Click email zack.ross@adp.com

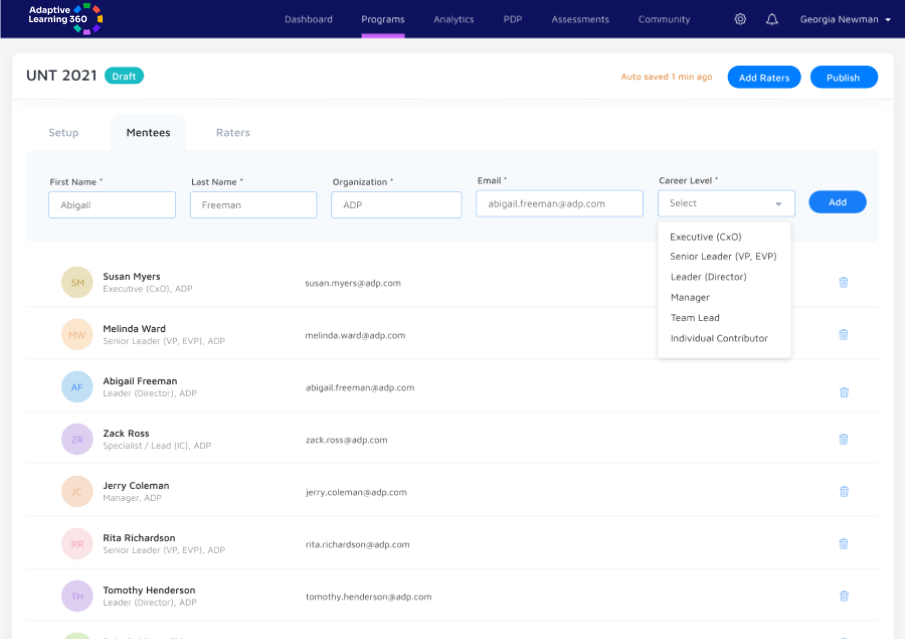pos(346,440)
